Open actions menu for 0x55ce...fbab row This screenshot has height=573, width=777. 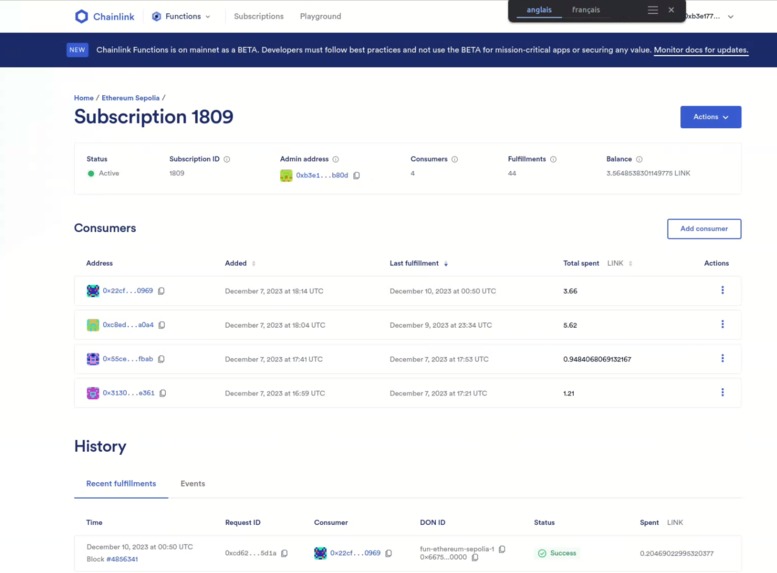pyautogui.click(x=722, y=358)
